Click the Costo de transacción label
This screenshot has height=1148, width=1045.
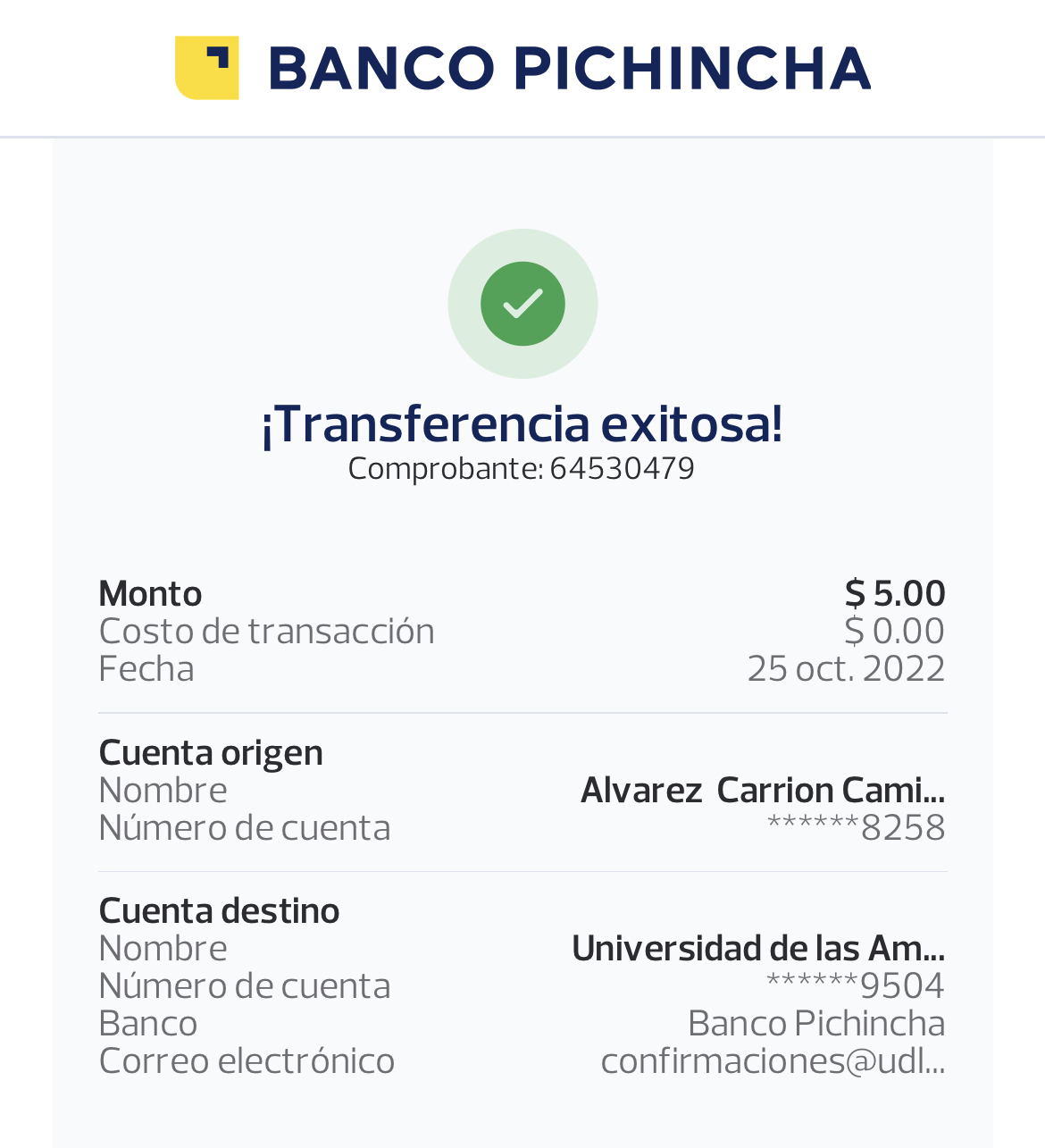click(266, 632)
